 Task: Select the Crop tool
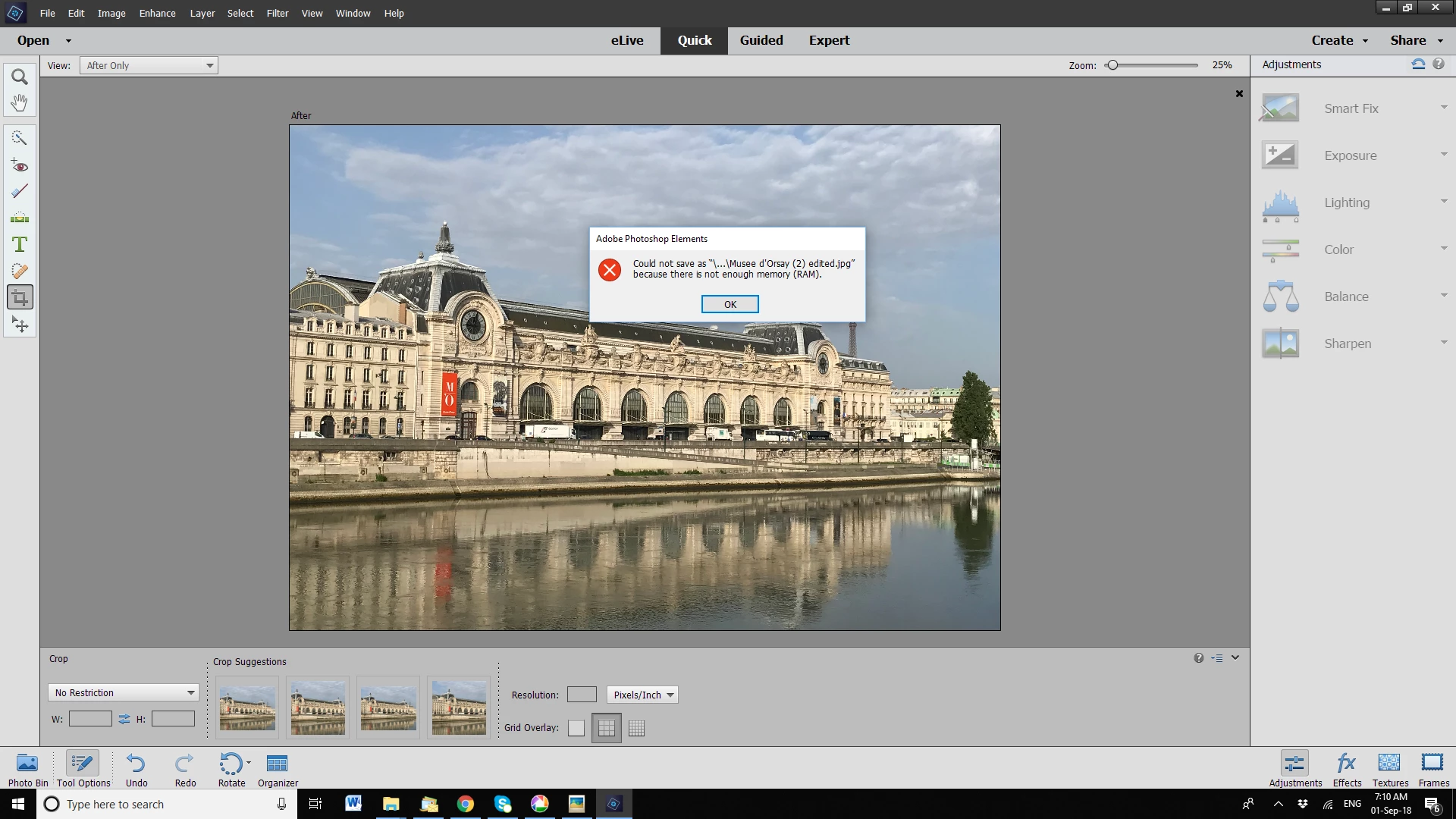click(x=20, y=297)
